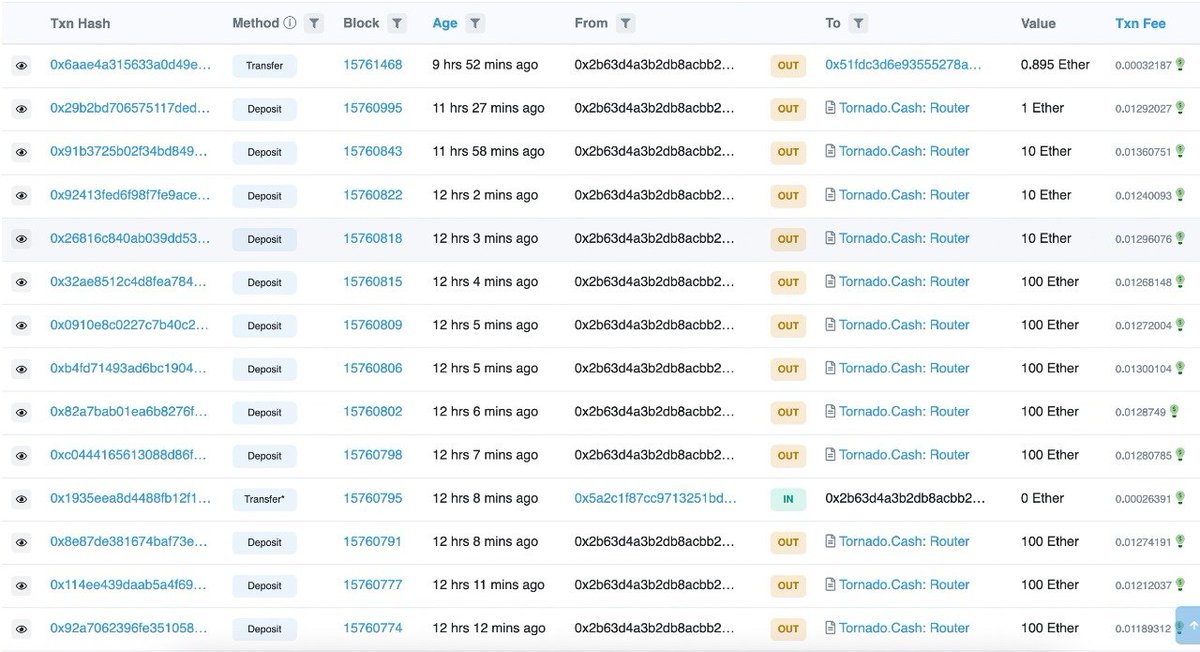Image resolution: width=1200 pixels, height=652 pixels.
Task: Click gas lightbulb icon beside fee 0.00032187
Action: tap(1180, 64)
